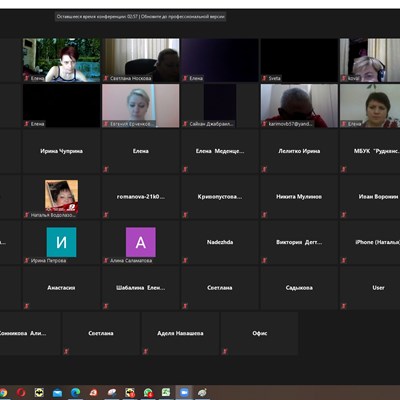Click muted mic icon in МБУК tile

point(344,169)
